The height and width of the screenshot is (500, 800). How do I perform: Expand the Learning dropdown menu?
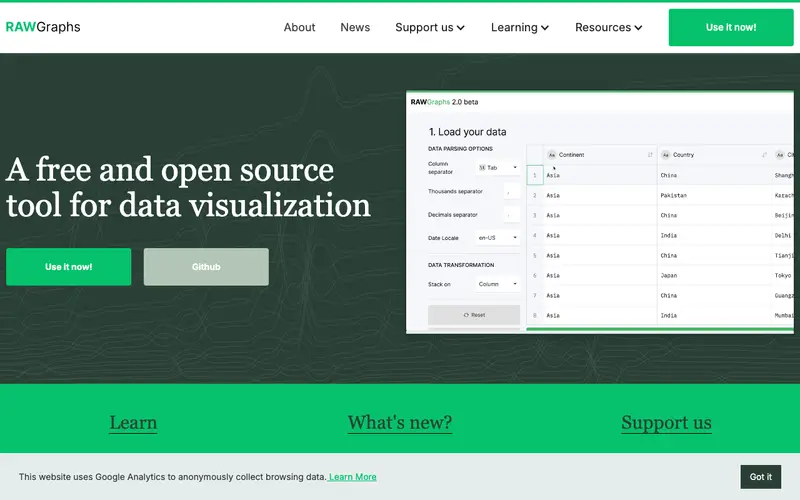pos(519,28)
